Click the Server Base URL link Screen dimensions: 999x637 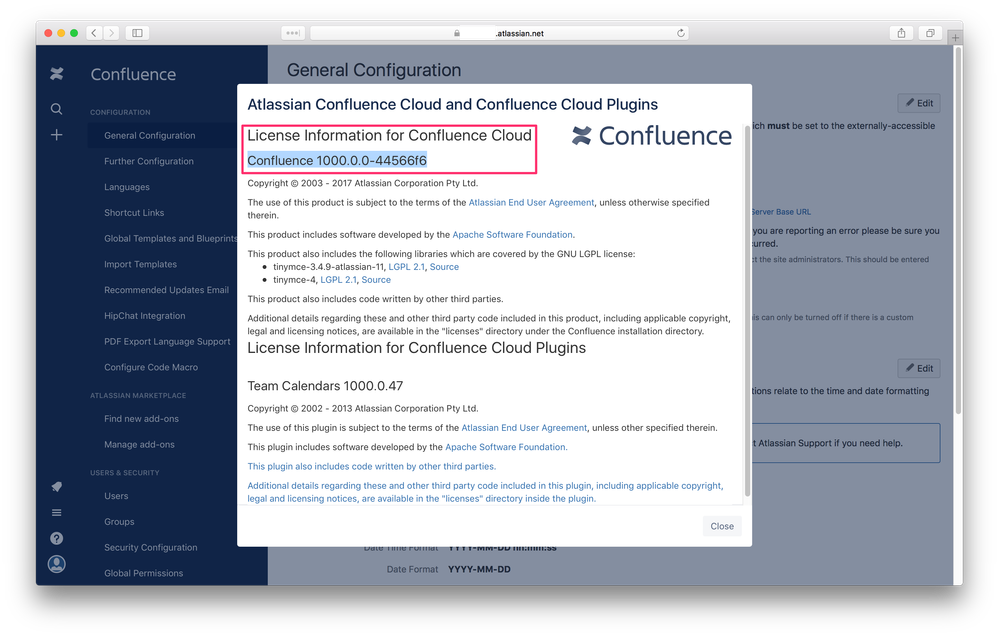pyautogui.click(x=781, y=212)
